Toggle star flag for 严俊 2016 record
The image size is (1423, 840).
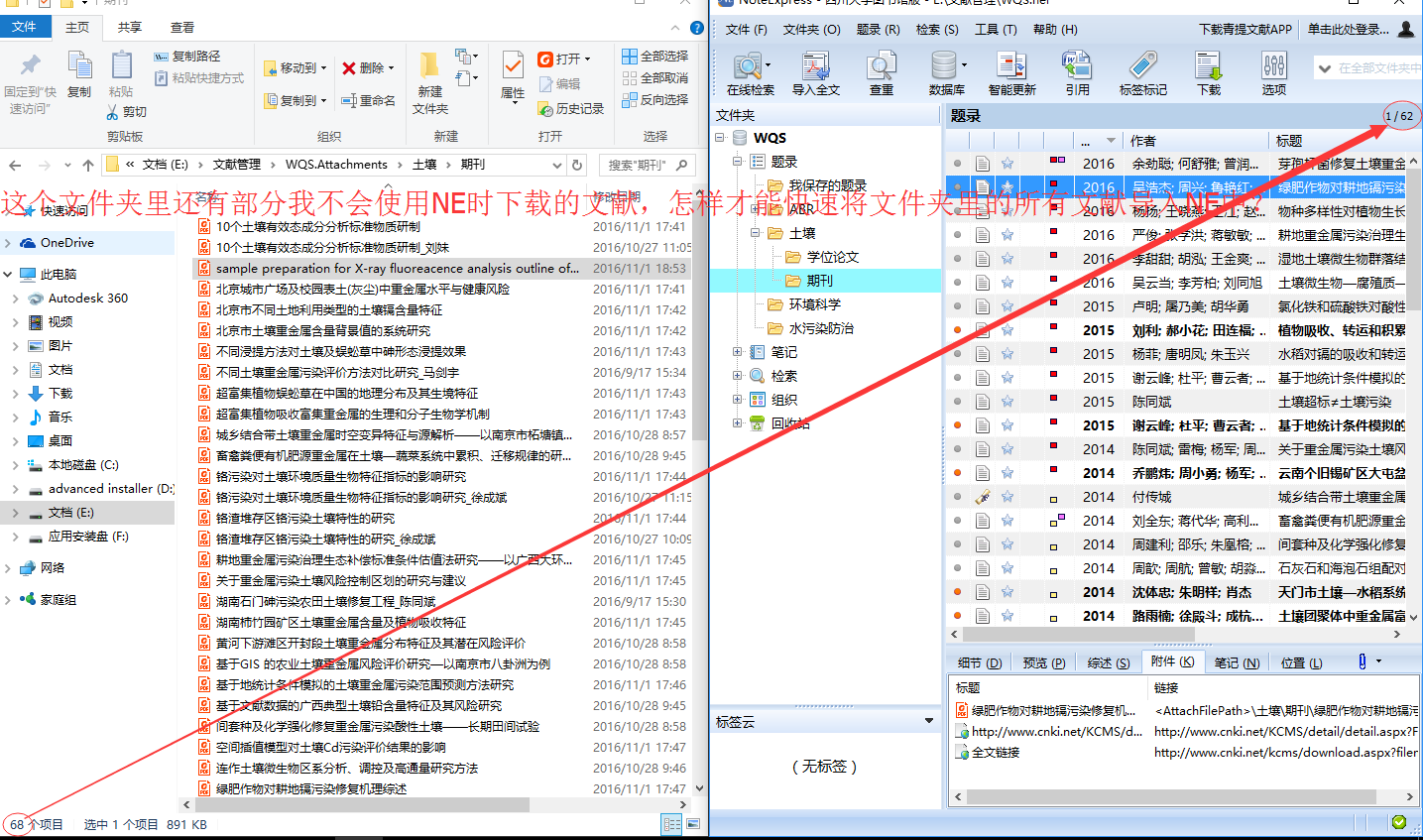[x=1008, y=235]
